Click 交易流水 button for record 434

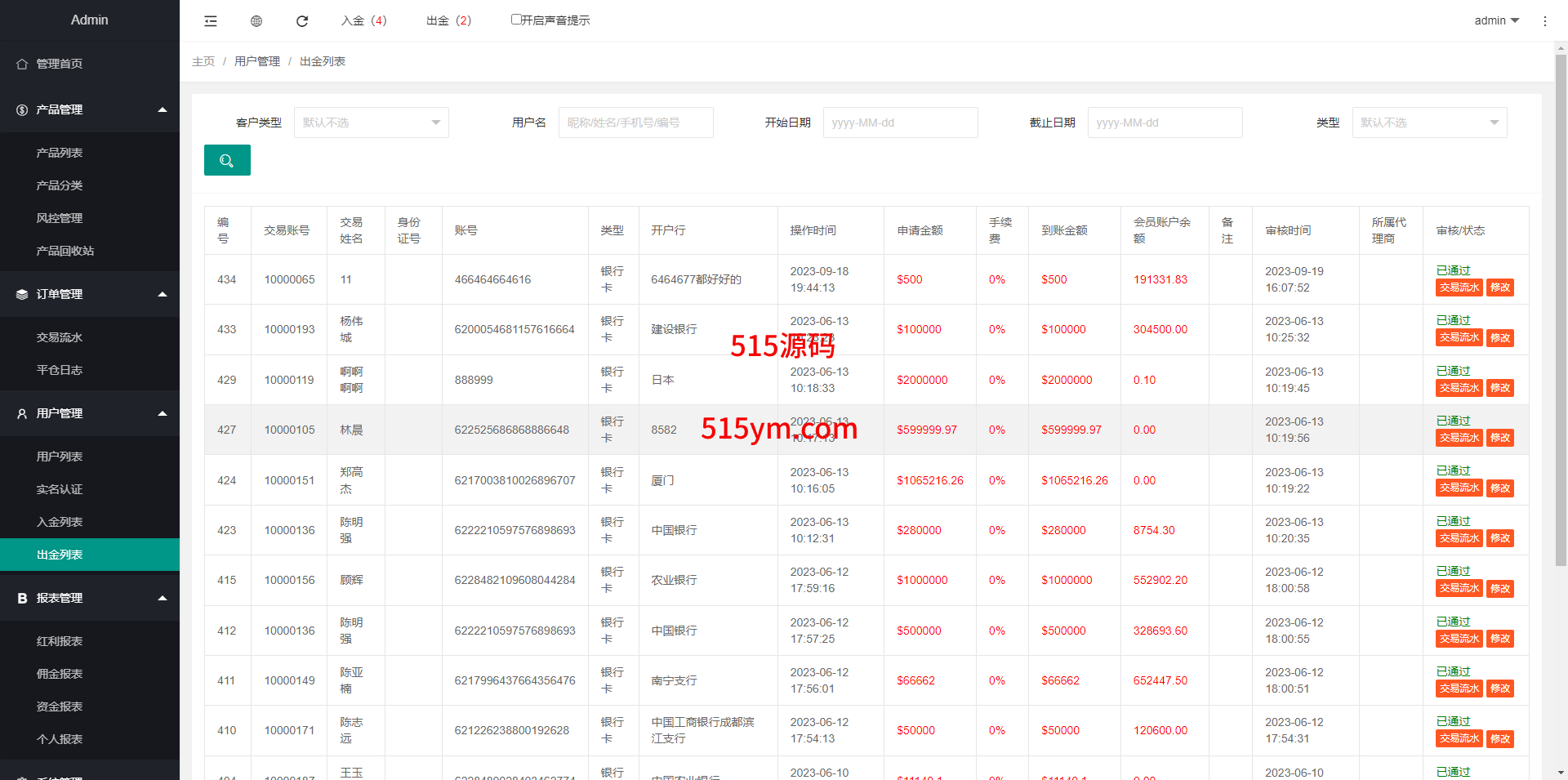tap(1459, 287)
